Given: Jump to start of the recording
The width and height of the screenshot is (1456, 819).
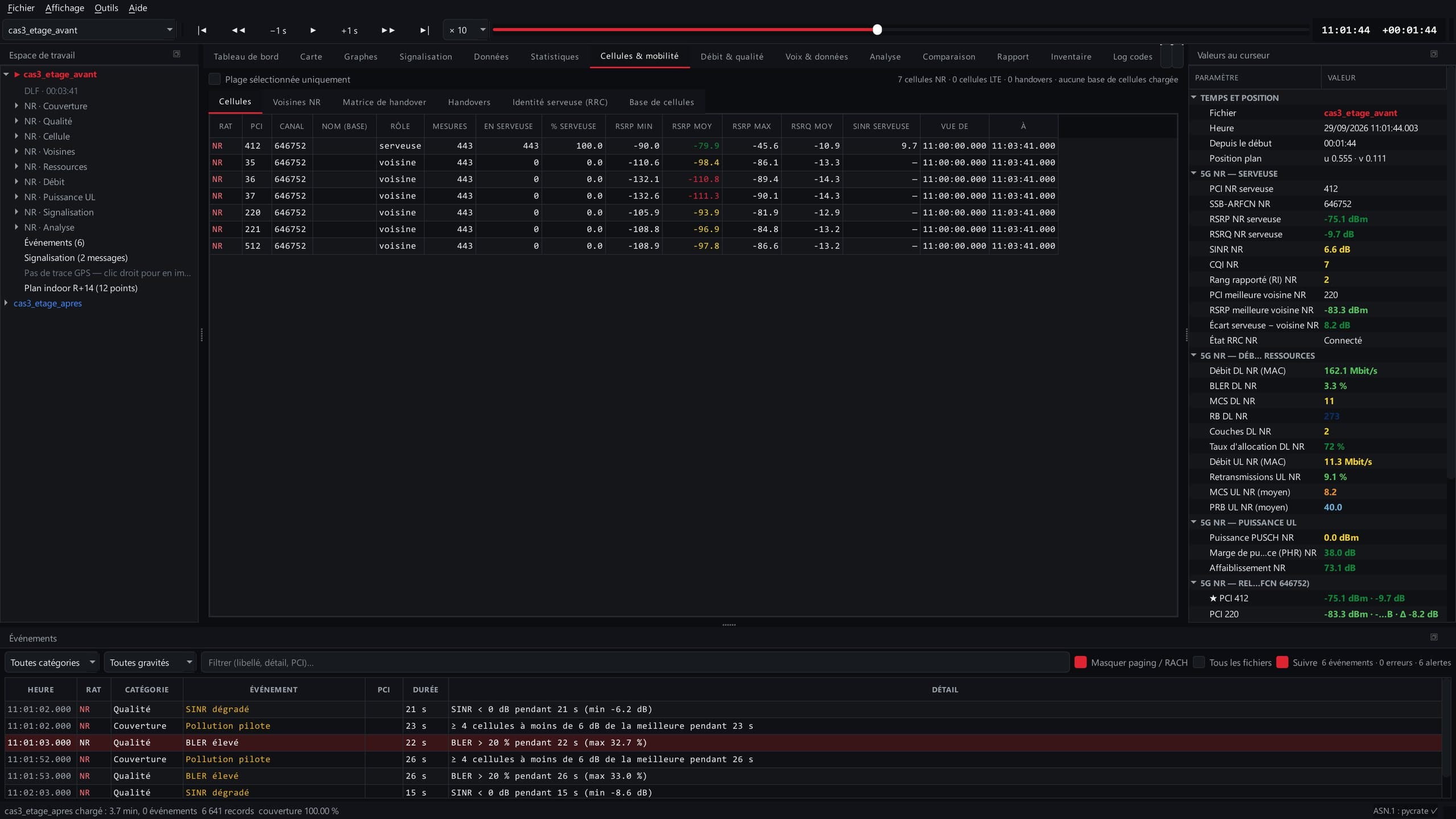Looking at the screenshot, I should point(202,30).
